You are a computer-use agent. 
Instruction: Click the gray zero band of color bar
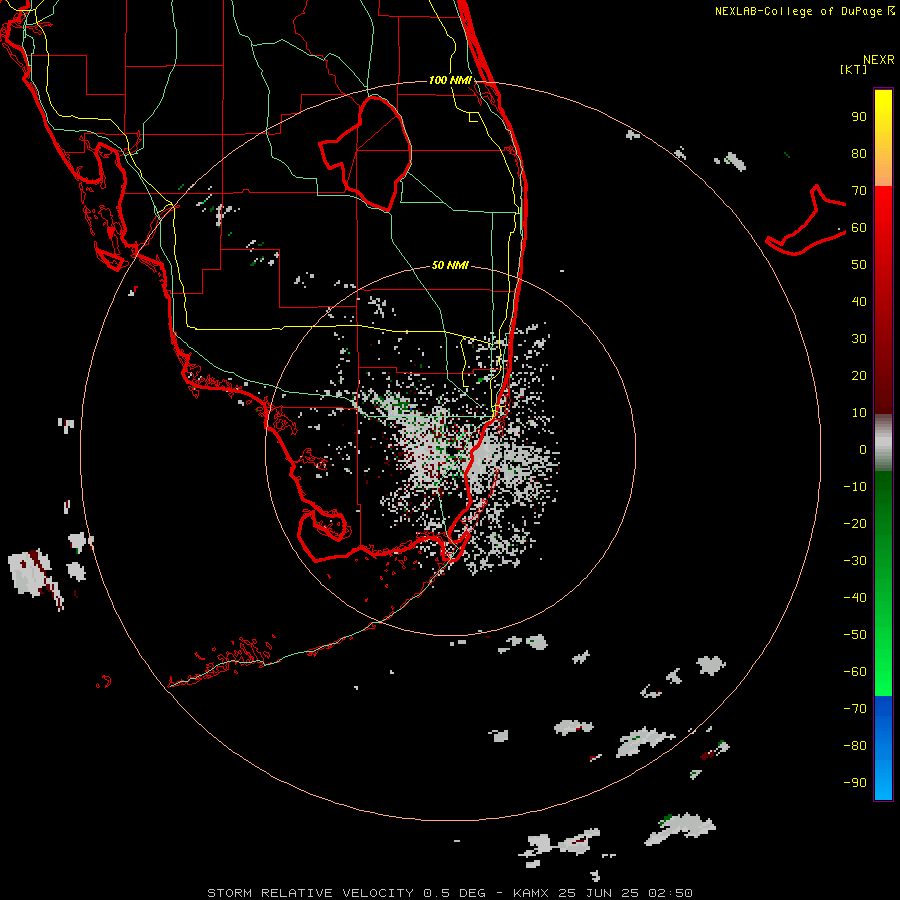click(883, 443)
